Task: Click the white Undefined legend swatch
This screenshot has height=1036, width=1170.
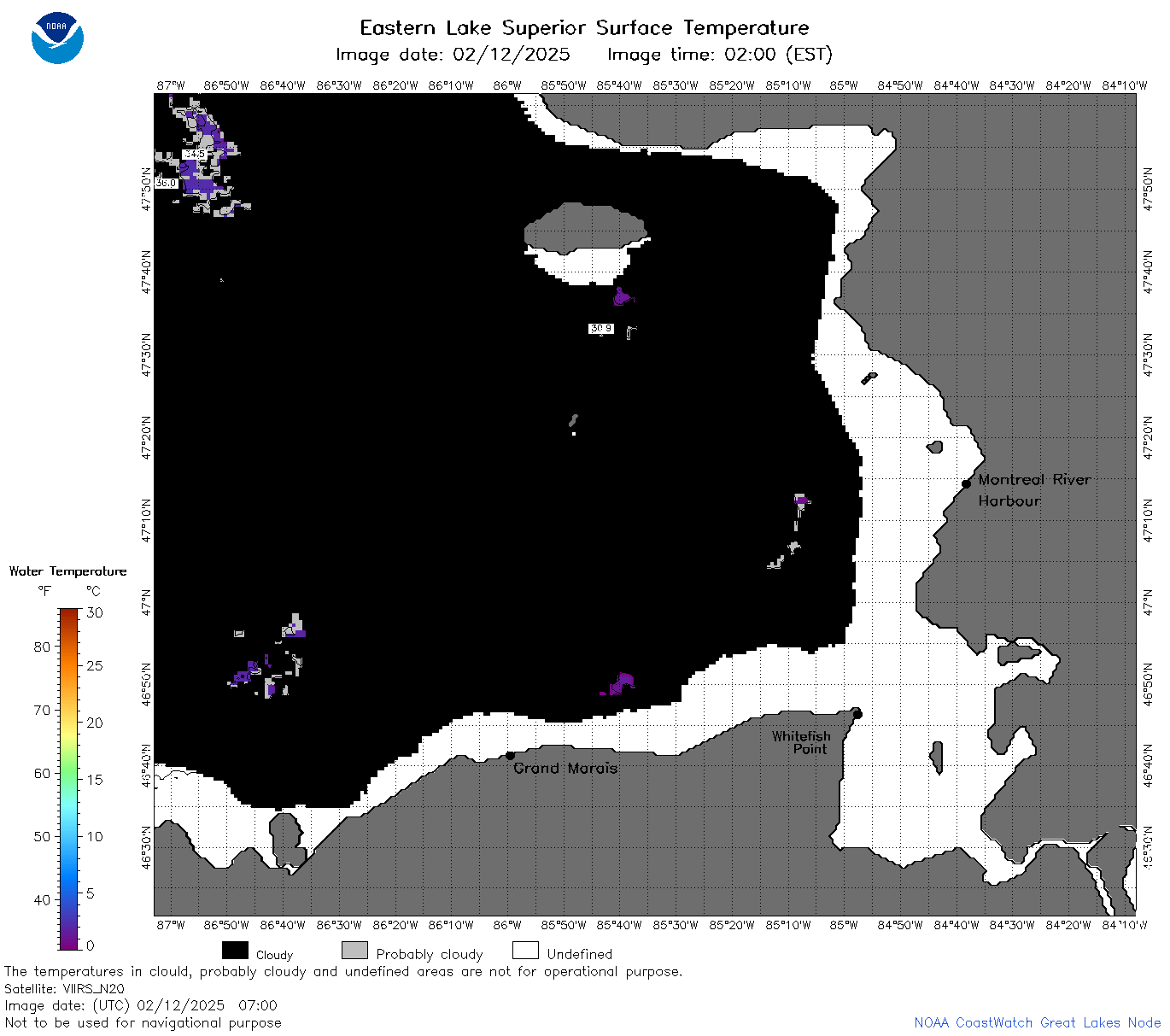Action: pos(525,951)
